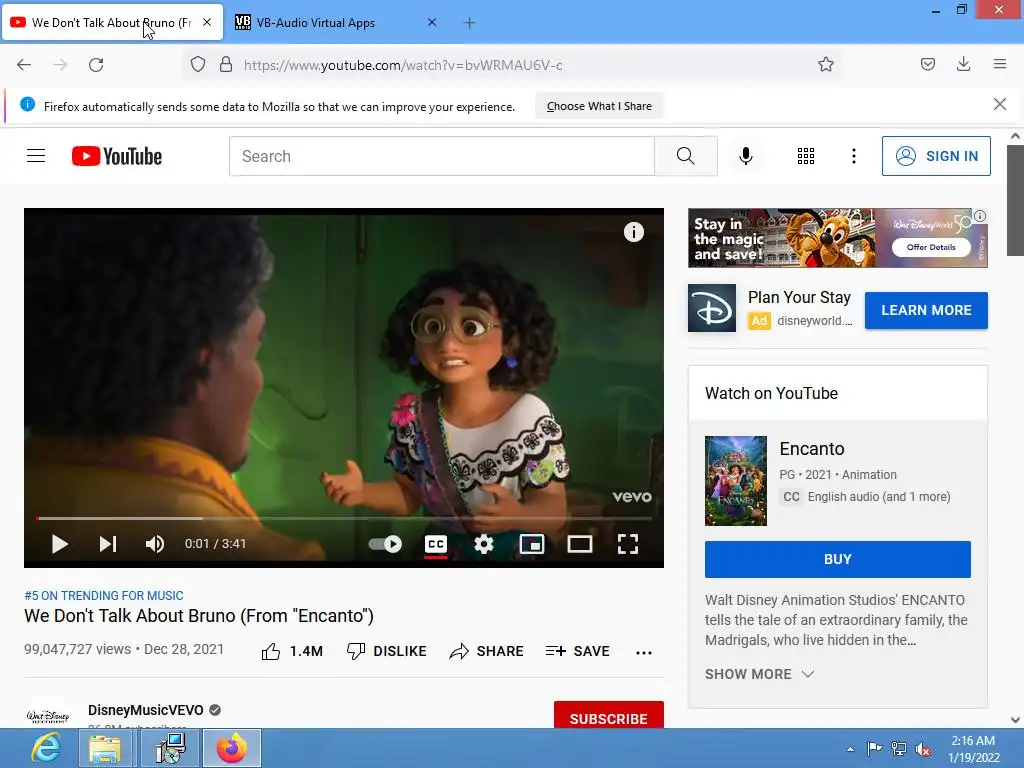Viewport: 1024px width, 768px height.
Task: Focus the YouTube search box
Action: tap(441, 156)
